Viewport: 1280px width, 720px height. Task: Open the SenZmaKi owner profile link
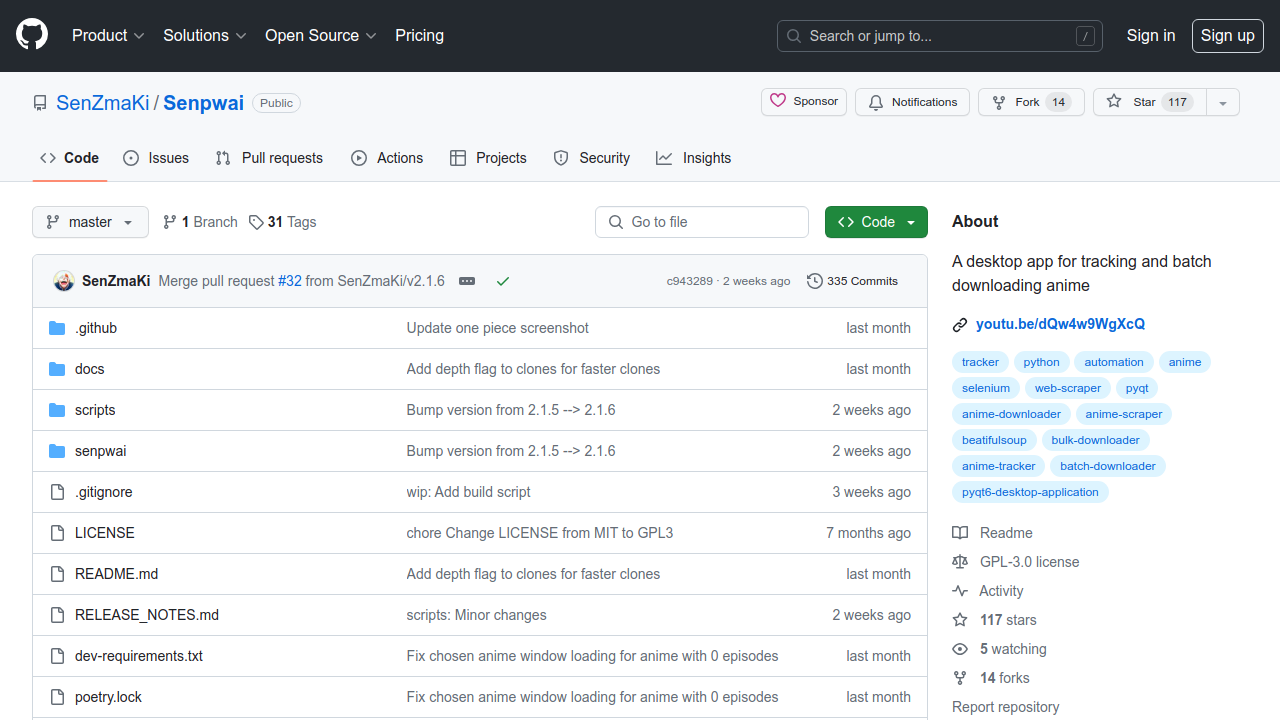coord(103,103)
